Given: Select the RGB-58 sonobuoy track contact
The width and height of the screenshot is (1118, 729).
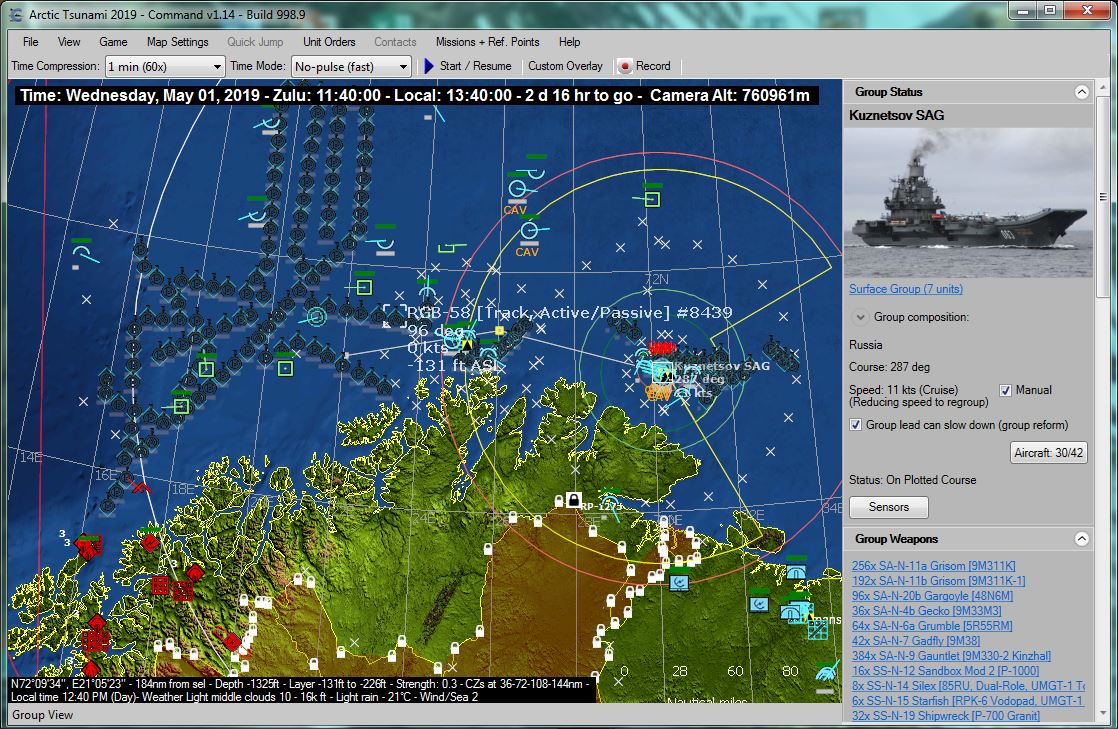Looking at the screenshot, I should [394, 316].
